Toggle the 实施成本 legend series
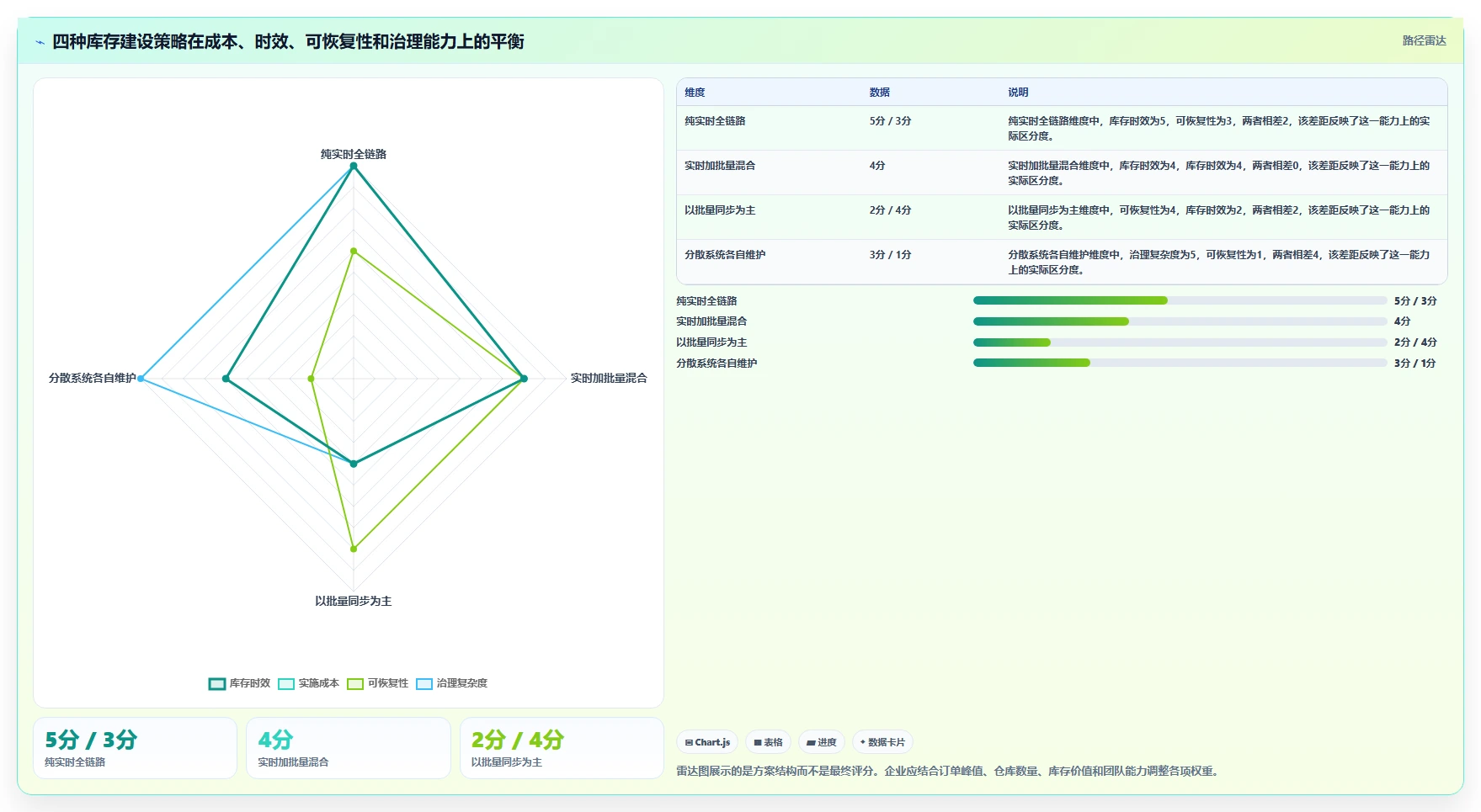Image resolution: width=1481 pixels, height=812 pixels. click(x=309, y=683)
